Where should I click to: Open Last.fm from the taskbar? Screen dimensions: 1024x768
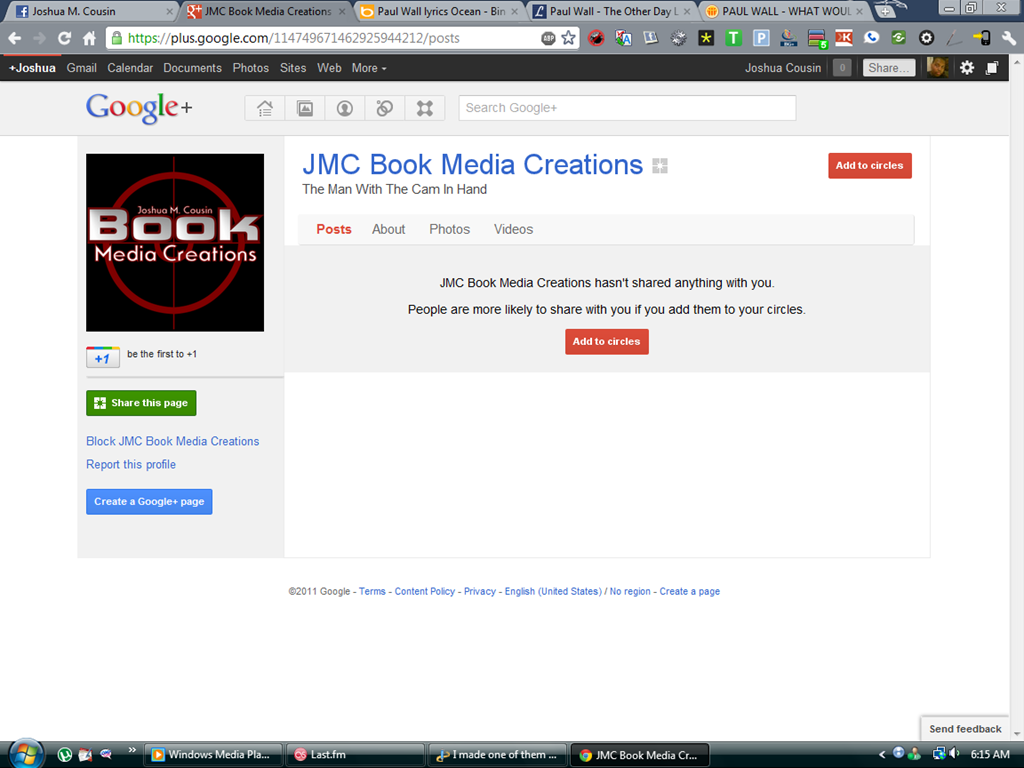356,754
